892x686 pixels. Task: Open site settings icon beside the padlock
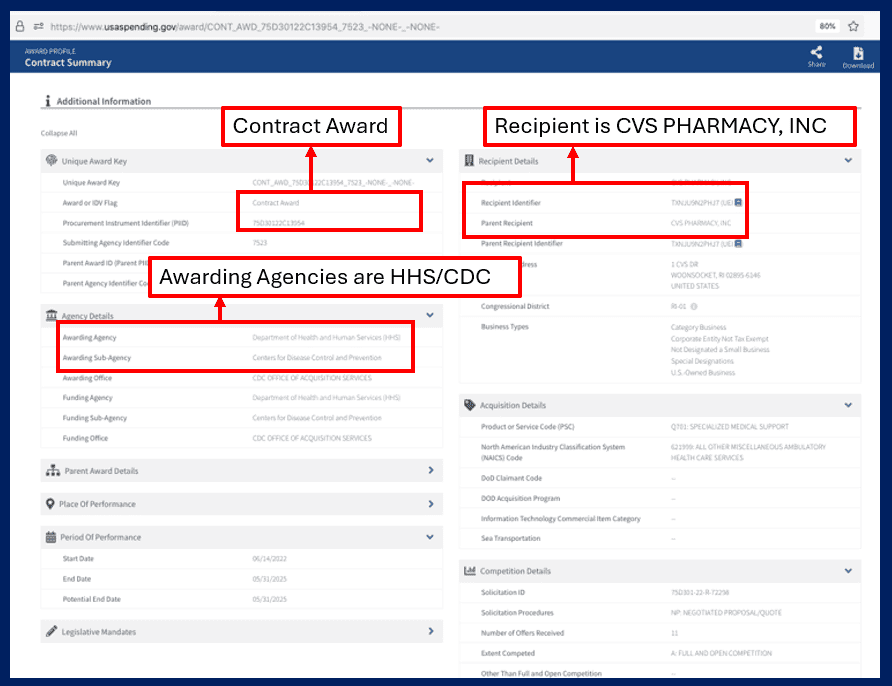point(38,26)
